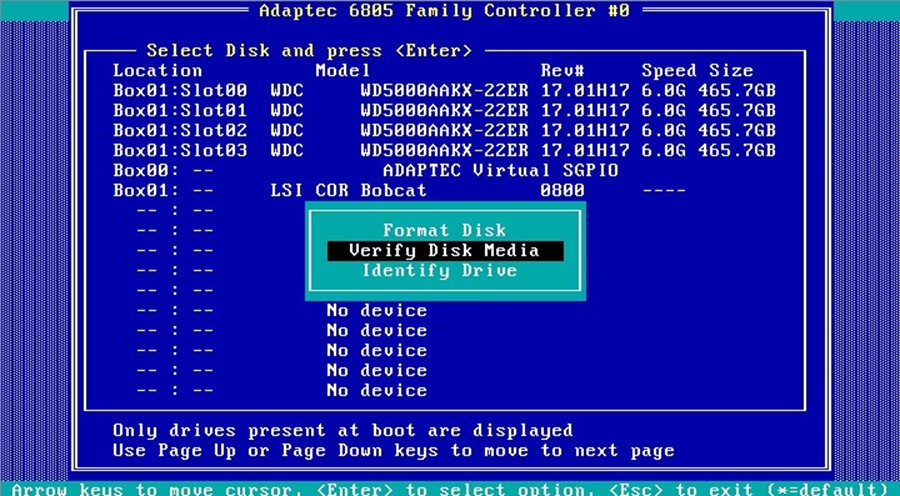Click the Adaptec 6805 Family Controller title
The width and height of the screenshot is (900, 496).
(445, 11)
